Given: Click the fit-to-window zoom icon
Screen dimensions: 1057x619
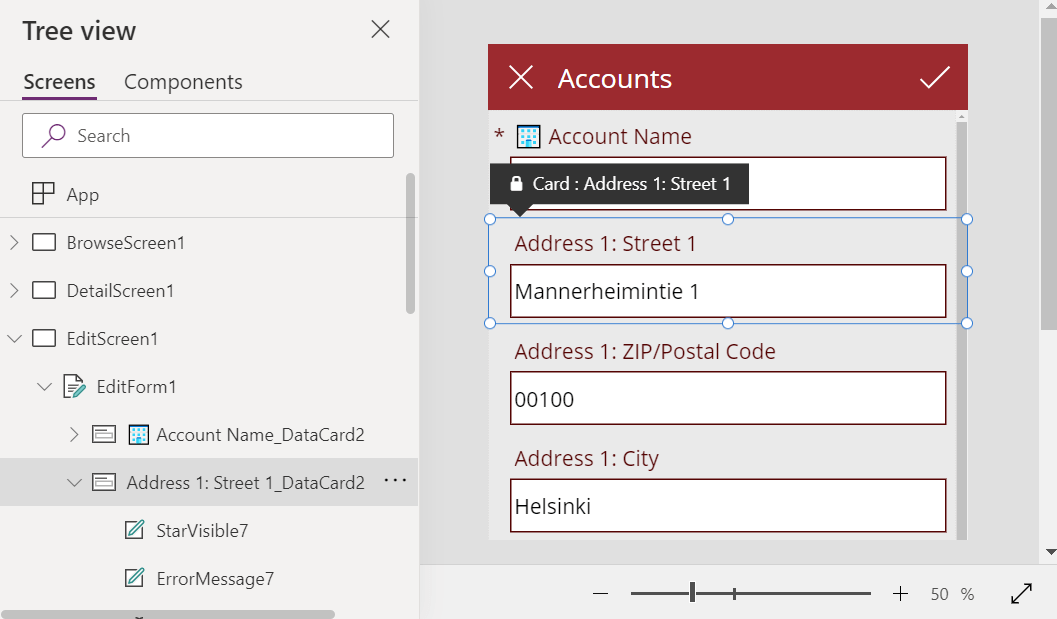Looking at the screenshot, I should 1021,593.
